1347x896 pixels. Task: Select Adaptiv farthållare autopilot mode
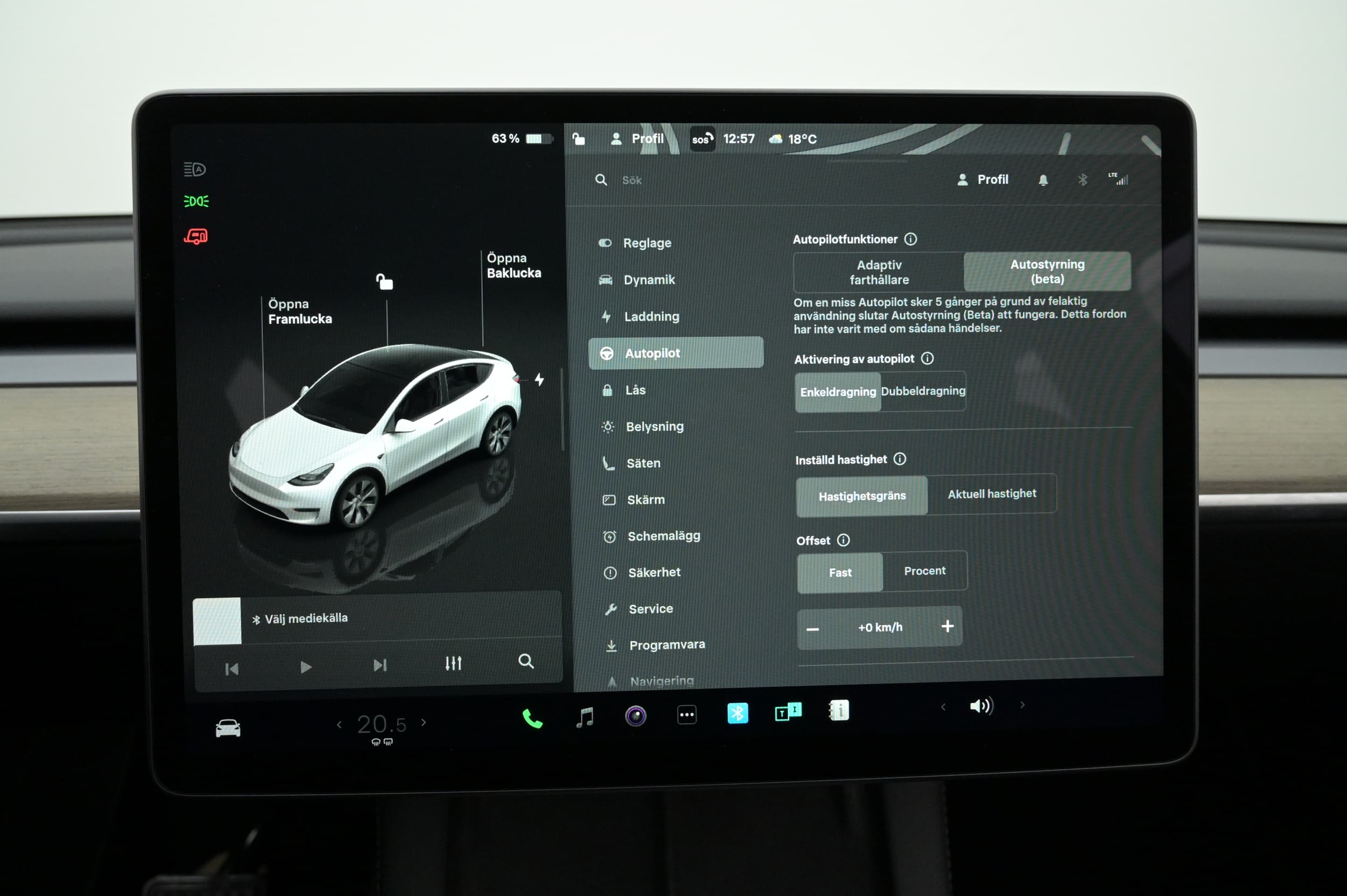[878, 273]
